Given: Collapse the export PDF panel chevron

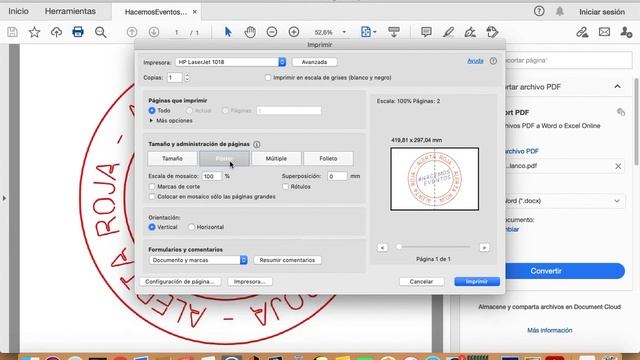Looking at the screenshot, I should 617,87.
